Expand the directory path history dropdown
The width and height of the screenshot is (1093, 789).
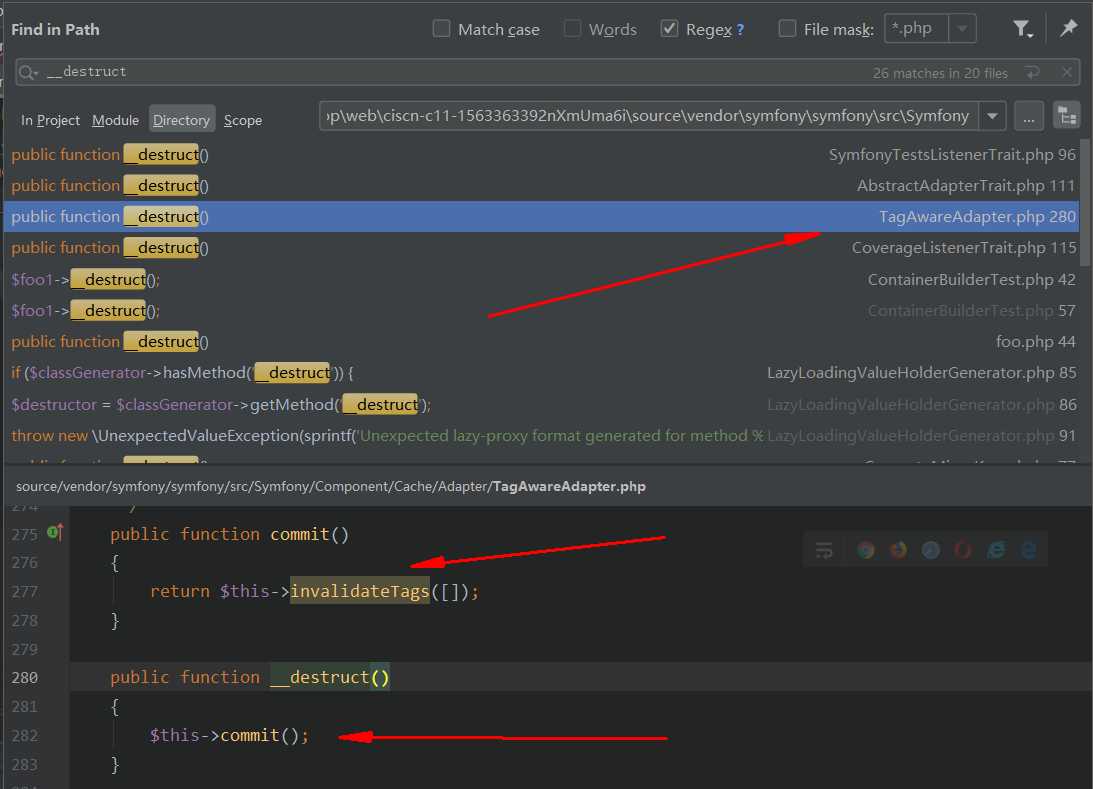tap(992, 116)
